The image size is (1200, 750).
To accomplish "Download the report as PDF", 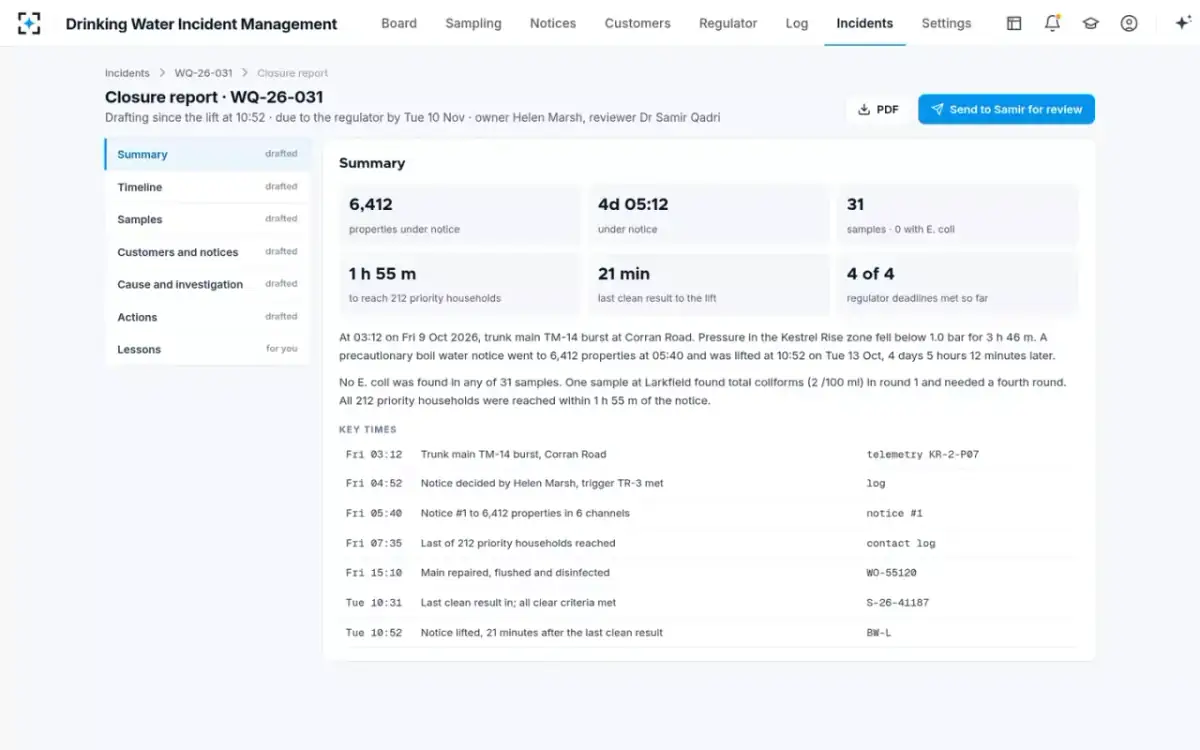I will [878, 109].
